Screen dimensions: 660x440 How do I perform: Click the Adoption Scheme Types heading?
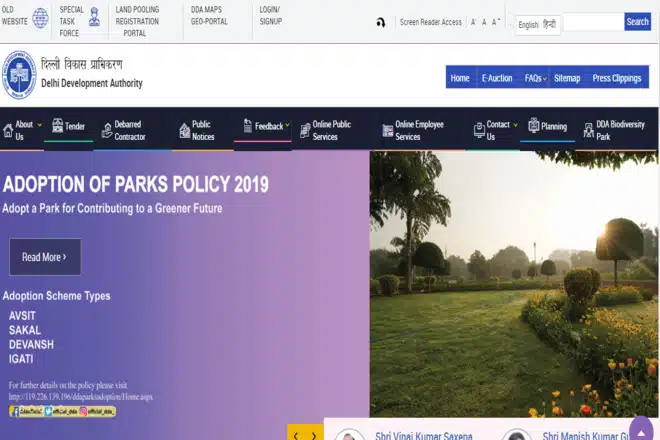(56, 296)
